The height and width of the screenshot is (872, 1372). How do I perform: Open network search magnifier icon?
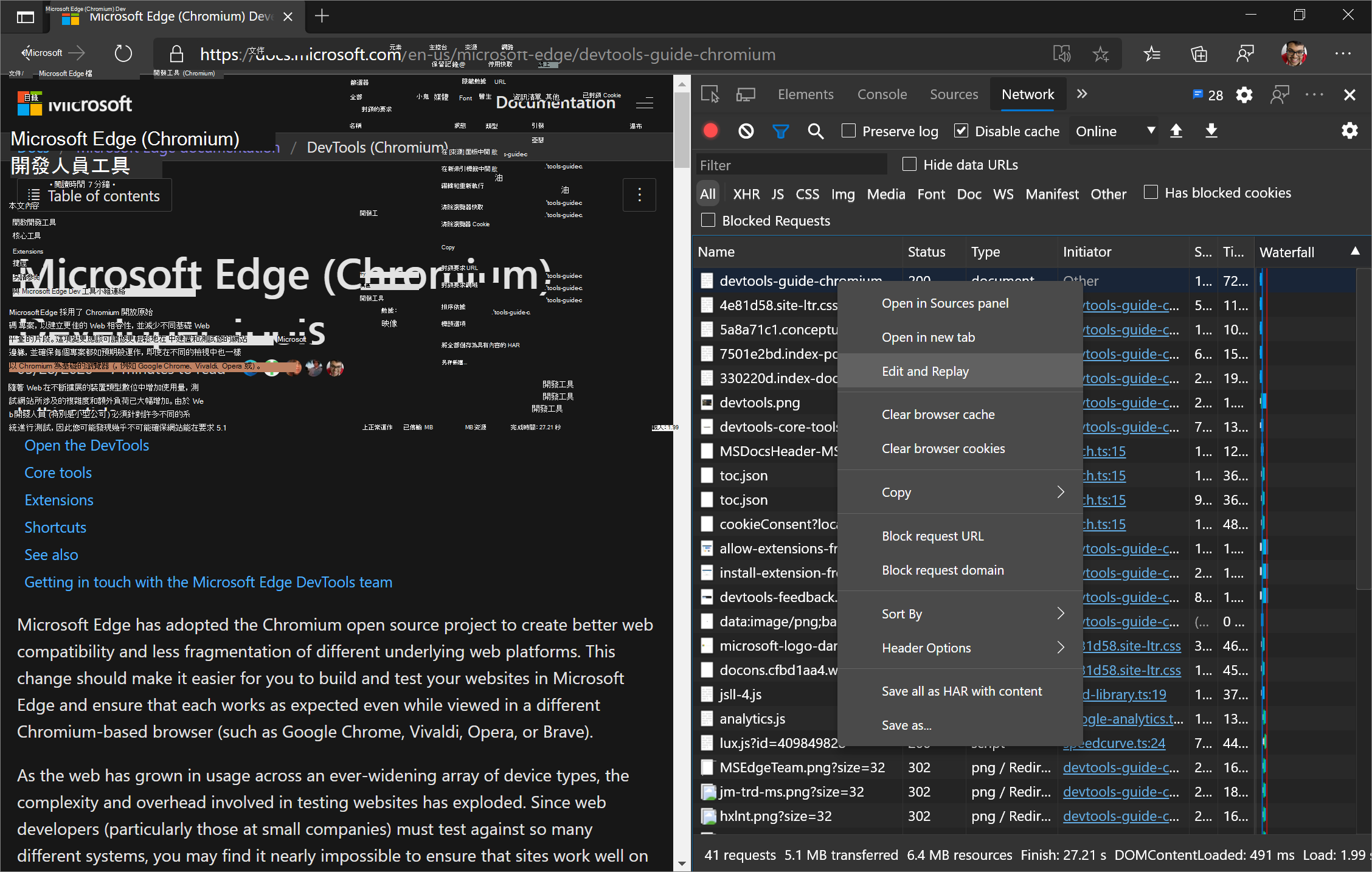[816, 131]
